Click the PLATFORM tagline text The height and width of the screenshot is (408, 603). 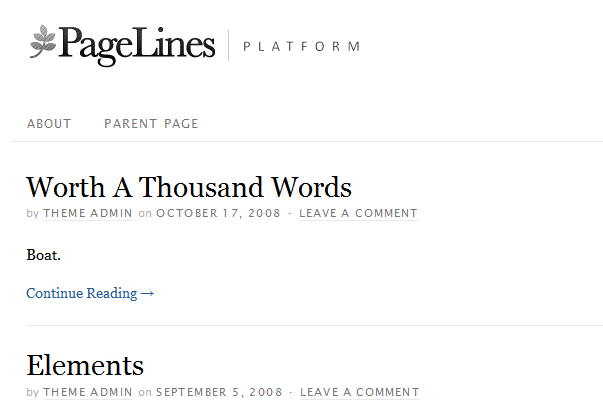(302, 47)
